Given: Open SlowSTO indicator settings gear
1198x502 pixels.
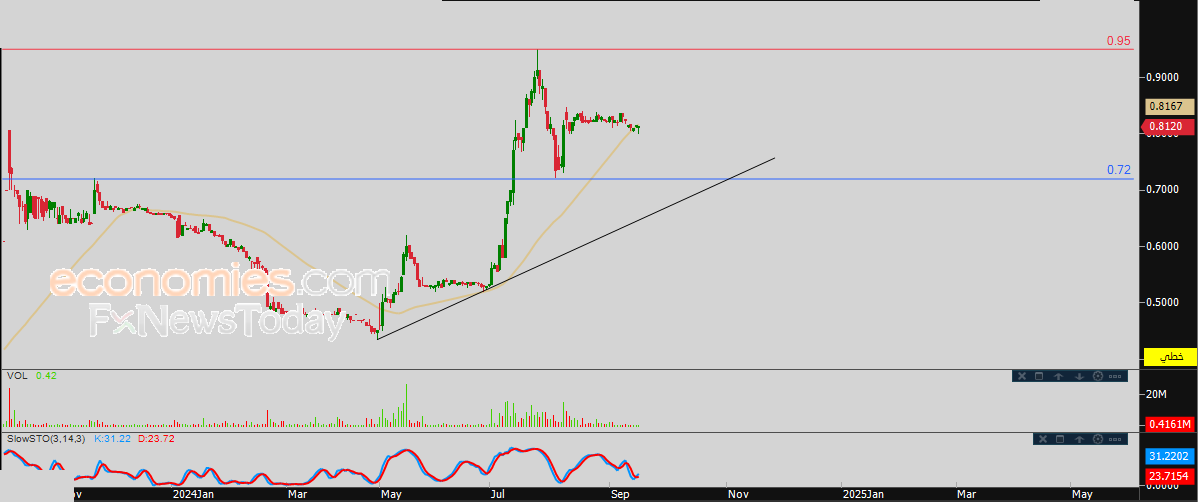Looking at the screenshot, I should pos(1098,439).
